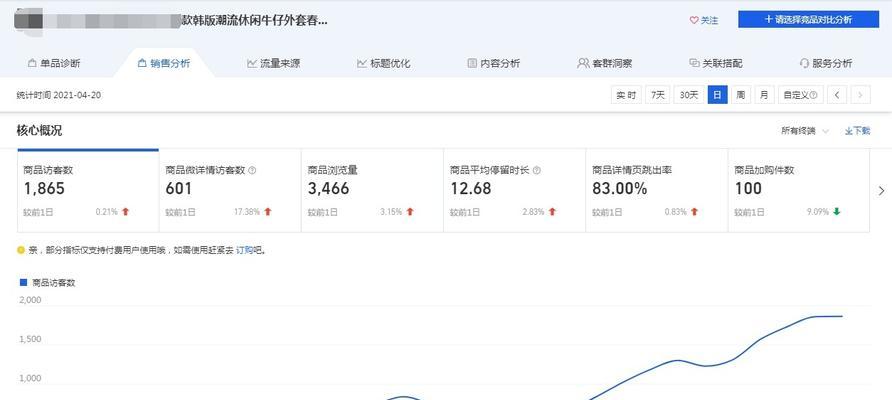Click the 请选择竞品对比分析 button
The width and height of the screenshot is (892, 400).
(x=808, y=19)
